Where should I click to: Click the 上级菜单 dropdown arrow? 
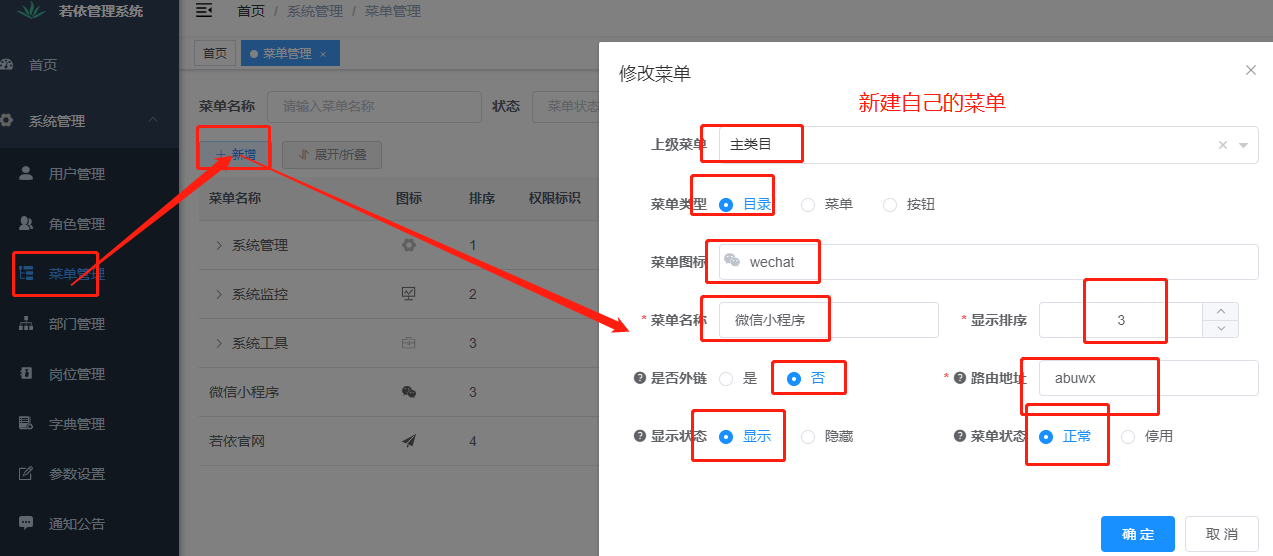tap(1244, 145)
